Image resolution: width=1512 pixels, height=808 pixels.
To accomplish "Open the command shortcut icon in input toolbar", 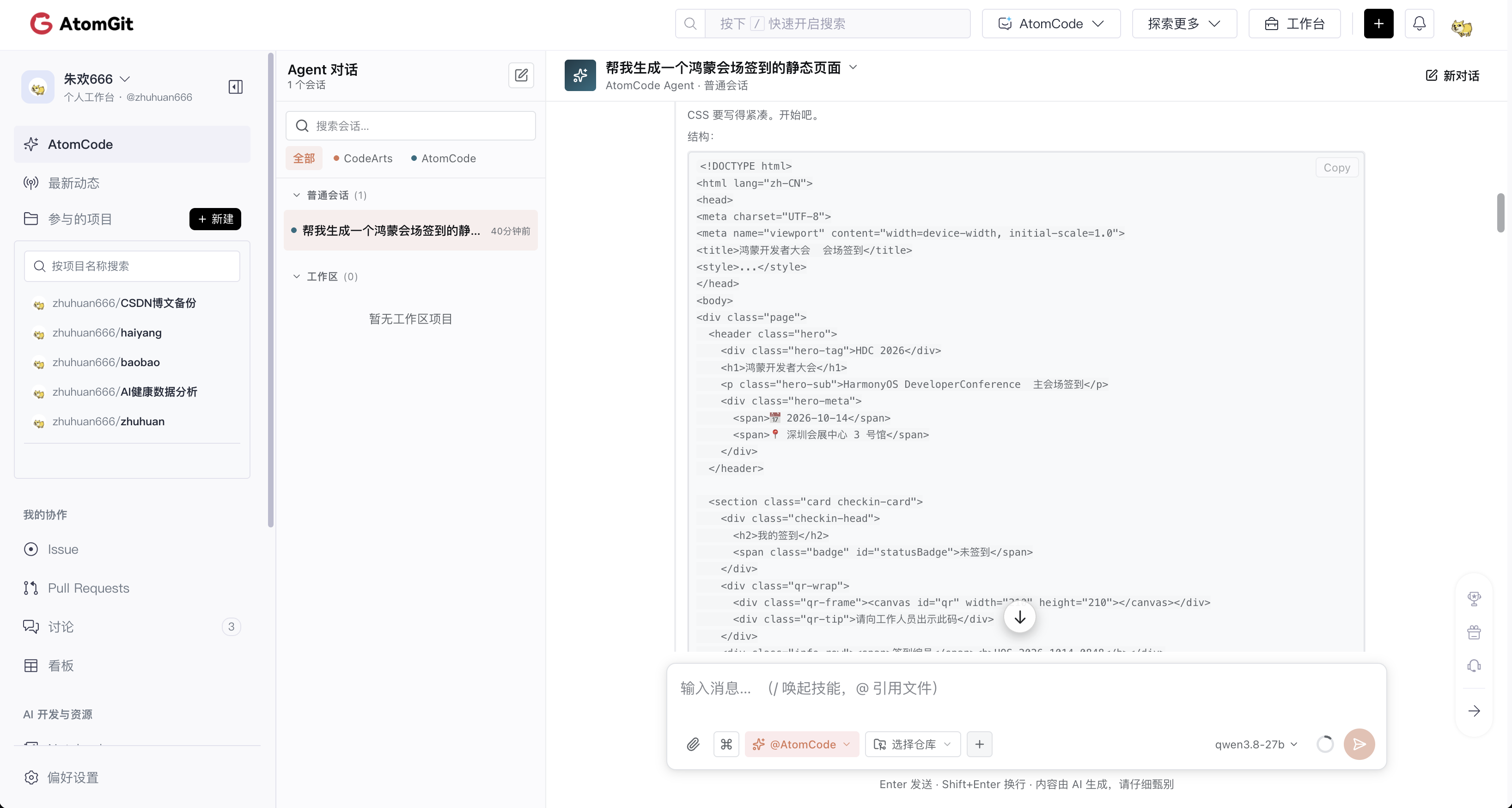I will (x=726, y=744).
